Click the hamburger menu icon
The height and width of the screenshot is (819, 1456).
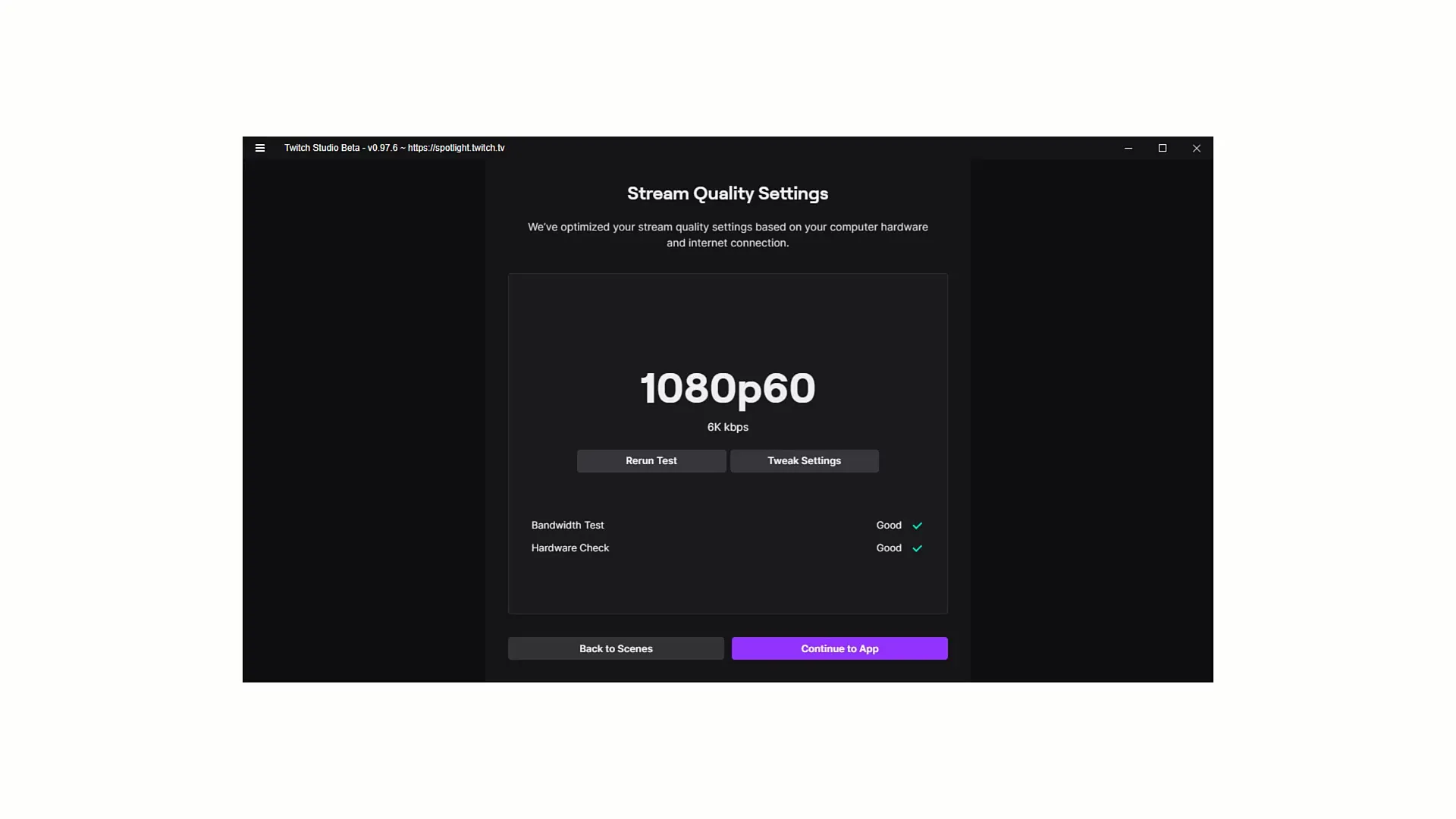click(x=259, y=148)
